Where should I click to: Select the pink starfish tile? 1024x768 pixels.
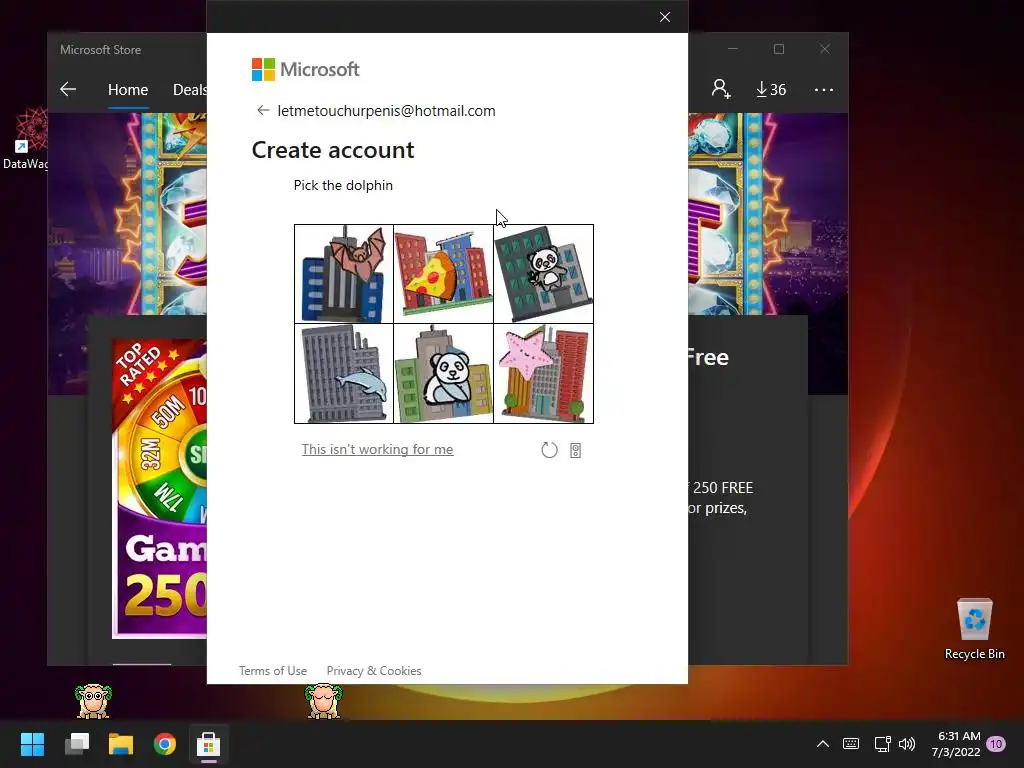point(543,374)
